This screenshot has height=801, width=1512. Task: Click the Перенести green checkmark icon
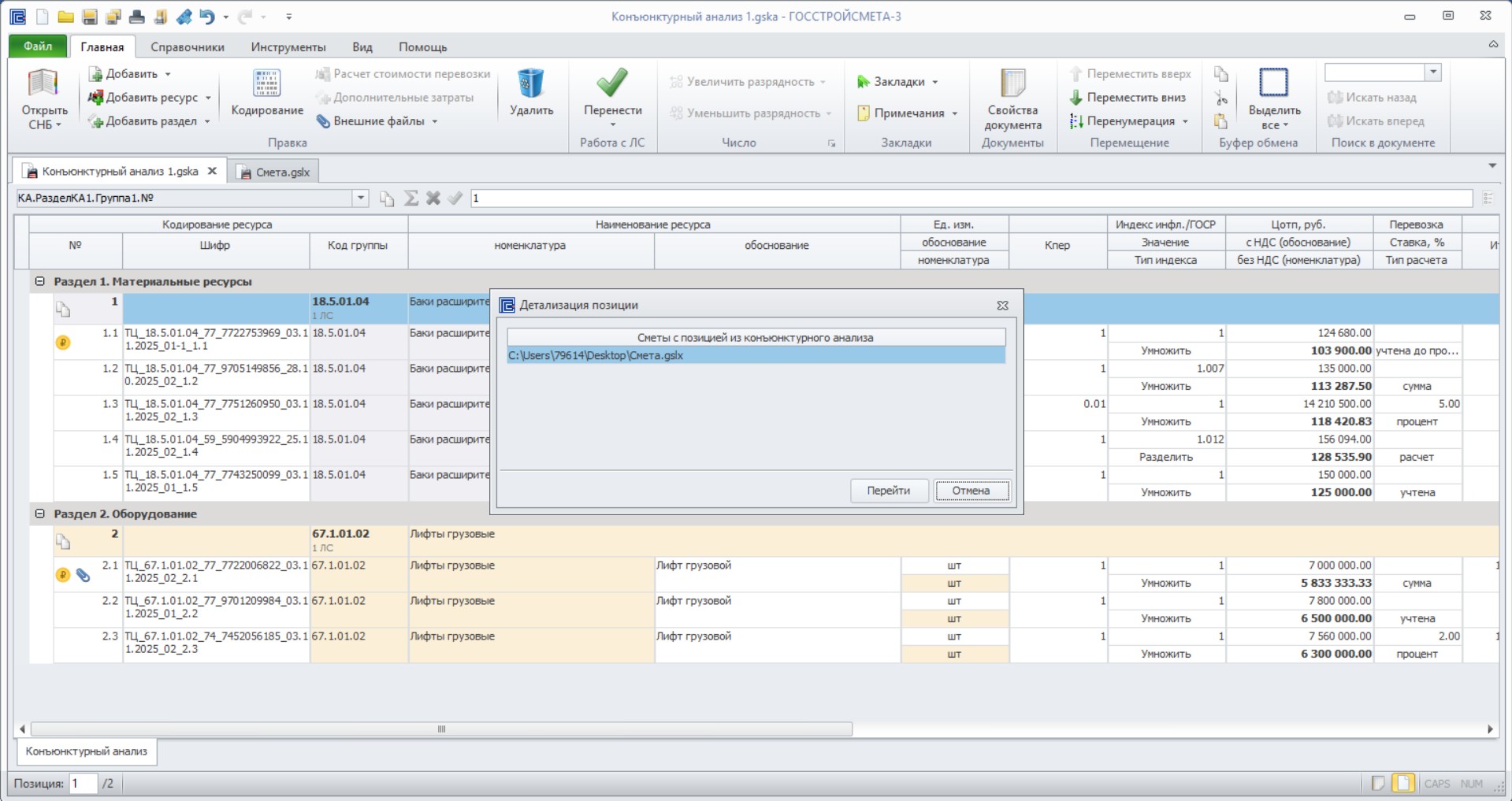tap(612, 83)
